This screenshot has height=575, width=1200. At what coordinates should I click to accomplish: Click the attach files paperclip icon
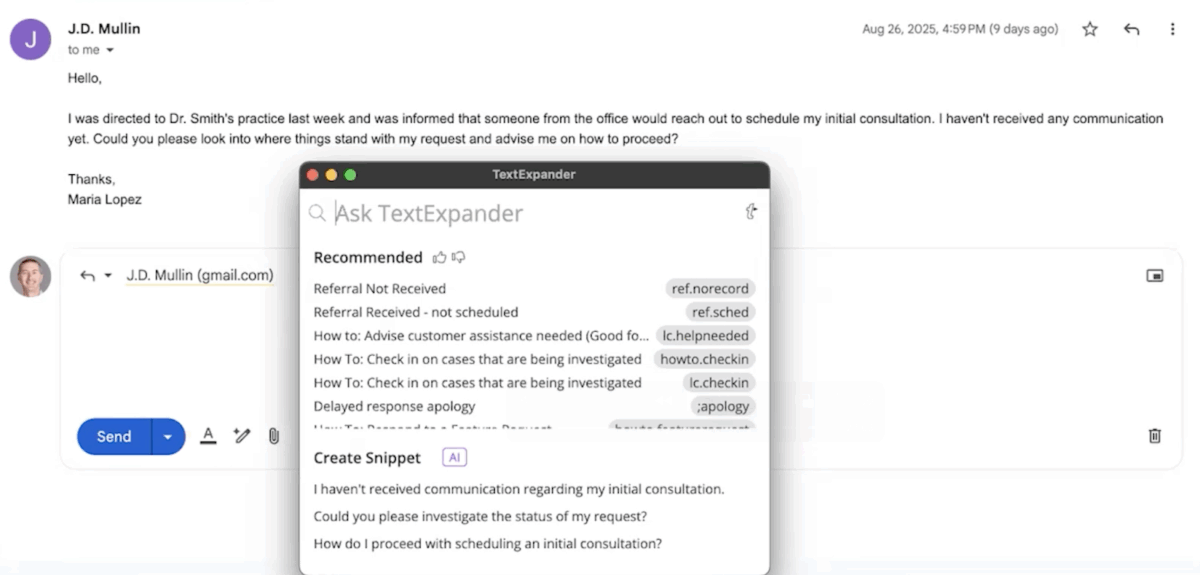273,436
